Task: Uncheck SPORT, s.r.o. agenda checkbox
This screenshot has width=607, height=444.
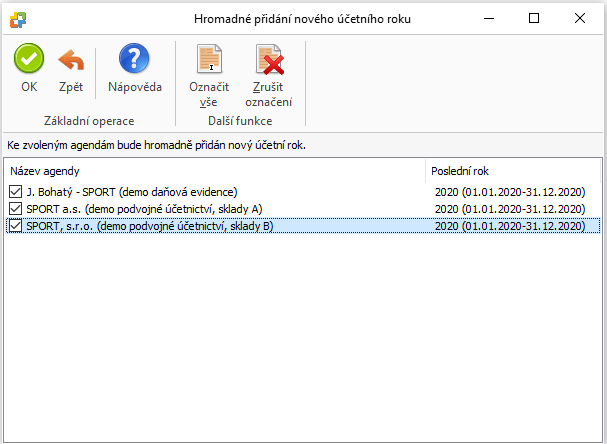Action: (x=15, y=226)
